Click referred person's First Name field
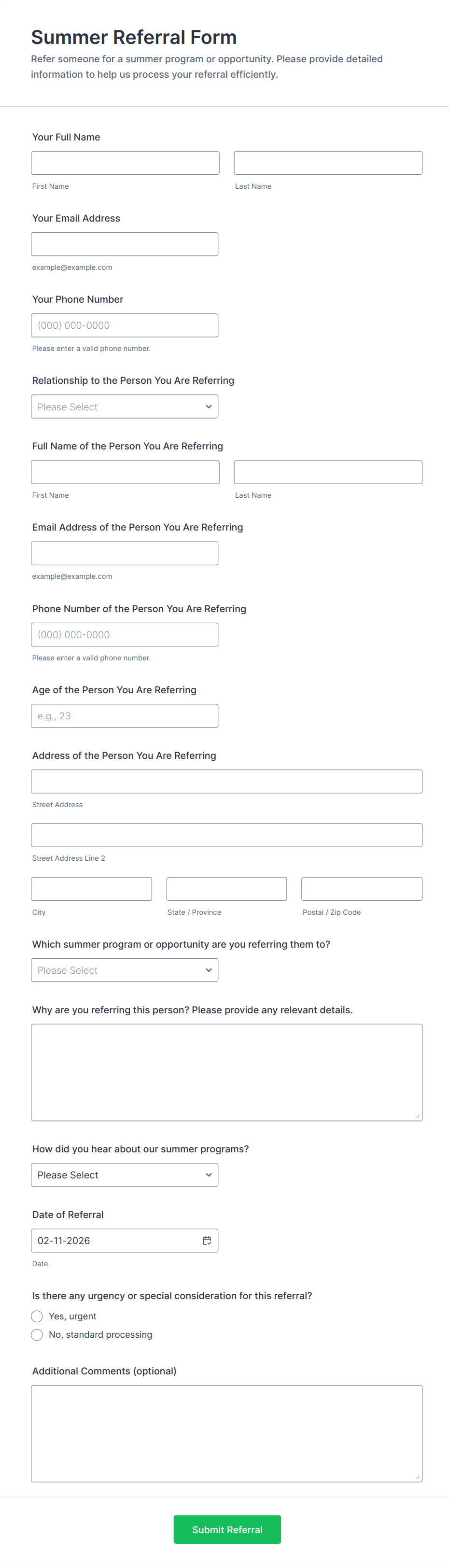This screenshot has height=1568, width=449. (125, 472)
